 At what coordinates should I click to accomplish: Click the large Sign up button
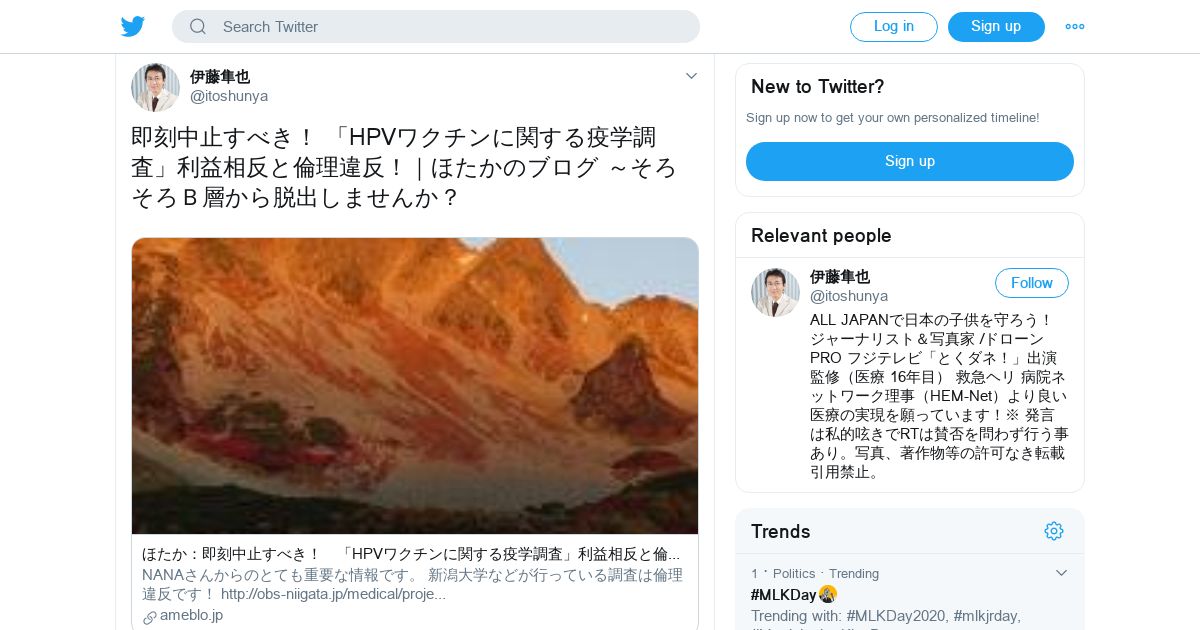[x=910, y=161]
